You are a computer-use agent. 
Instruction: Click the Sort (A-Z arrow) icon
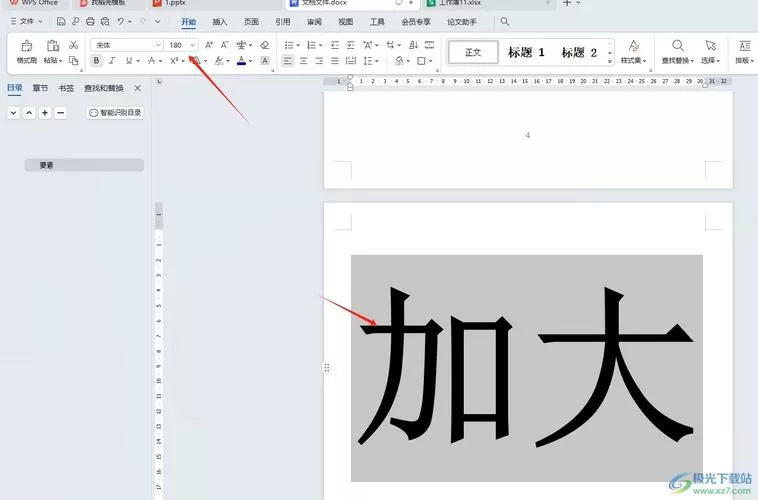click(x=413, y=45)
